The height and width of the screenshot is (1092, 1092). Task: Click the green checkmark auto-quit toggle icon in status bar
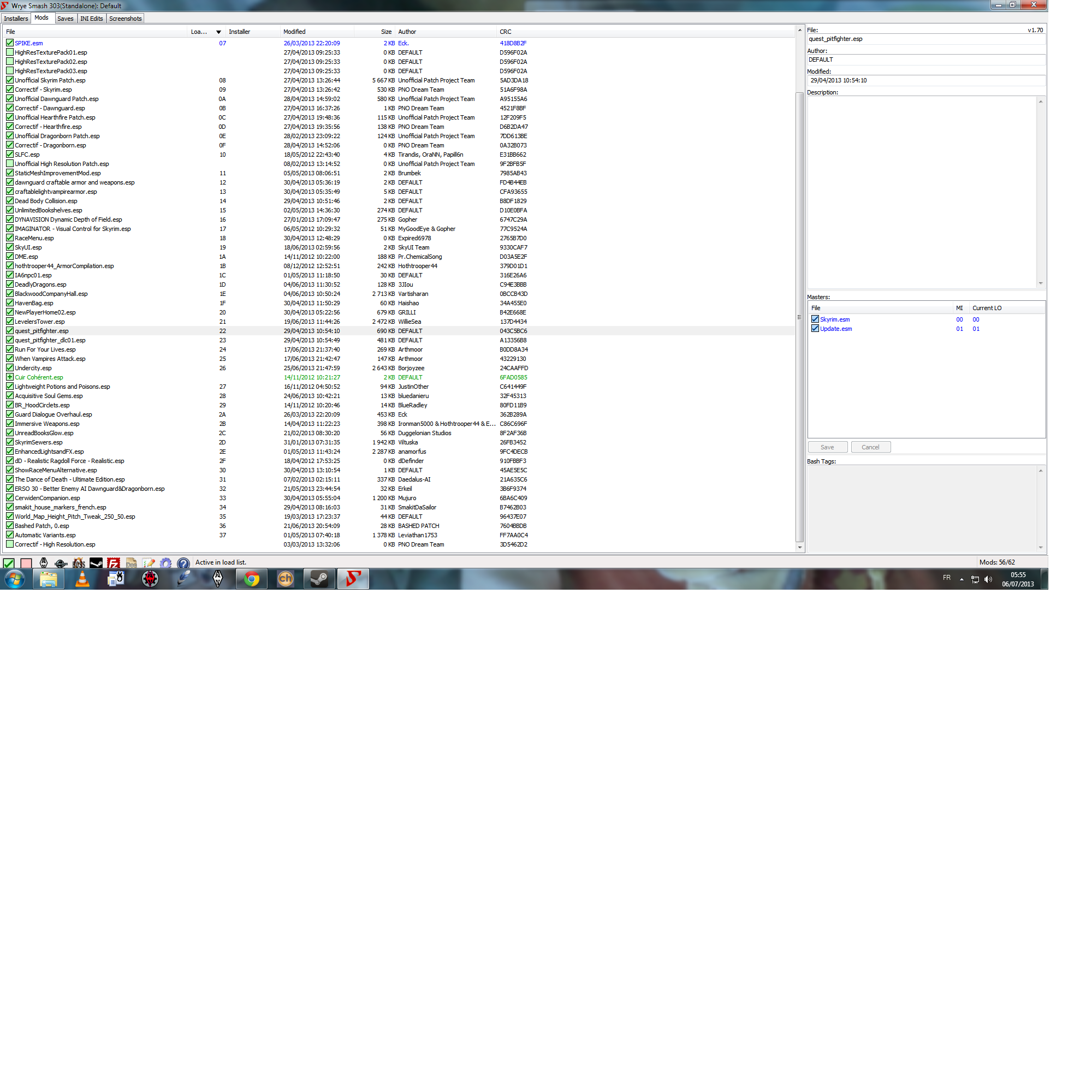(x=9, y=563)
